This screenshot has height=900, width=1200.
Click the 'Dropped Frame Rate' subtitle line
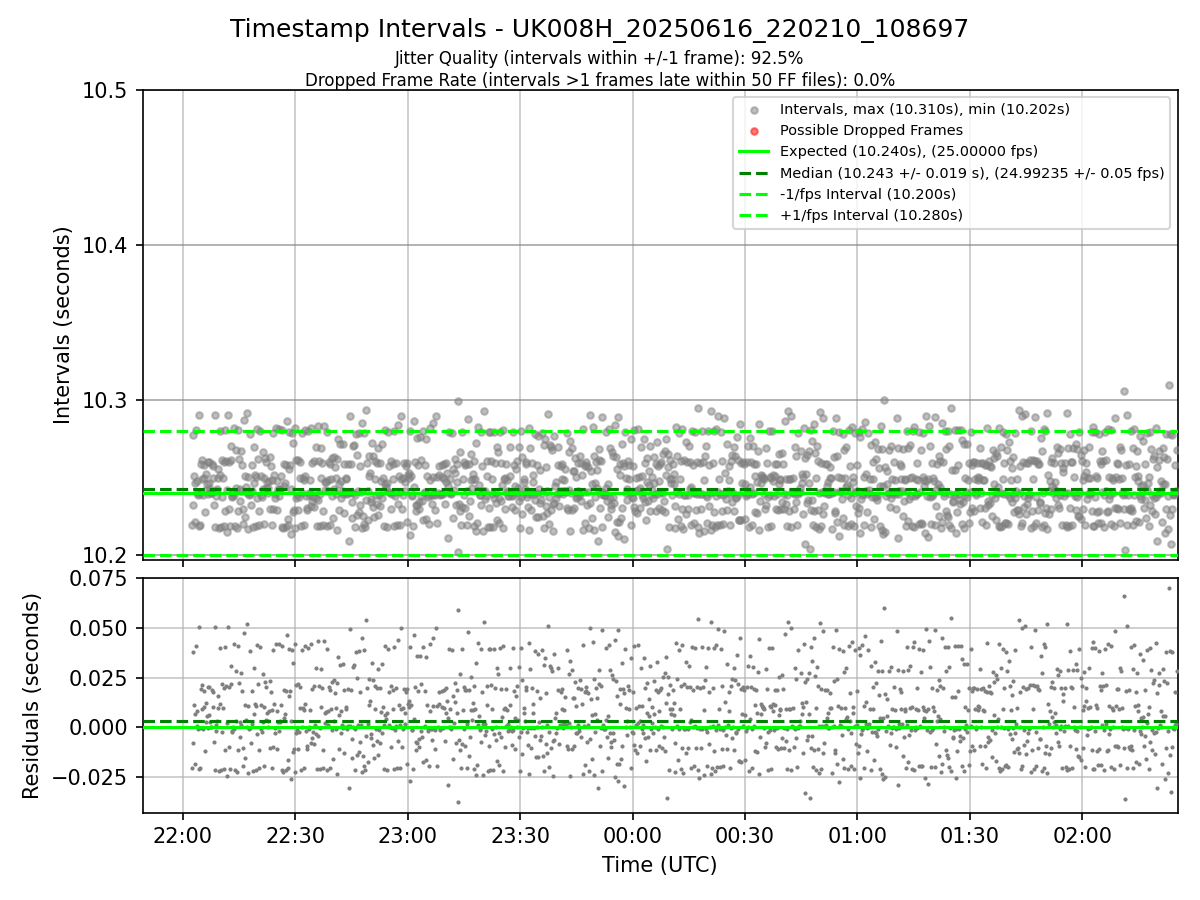pos(599,80)
